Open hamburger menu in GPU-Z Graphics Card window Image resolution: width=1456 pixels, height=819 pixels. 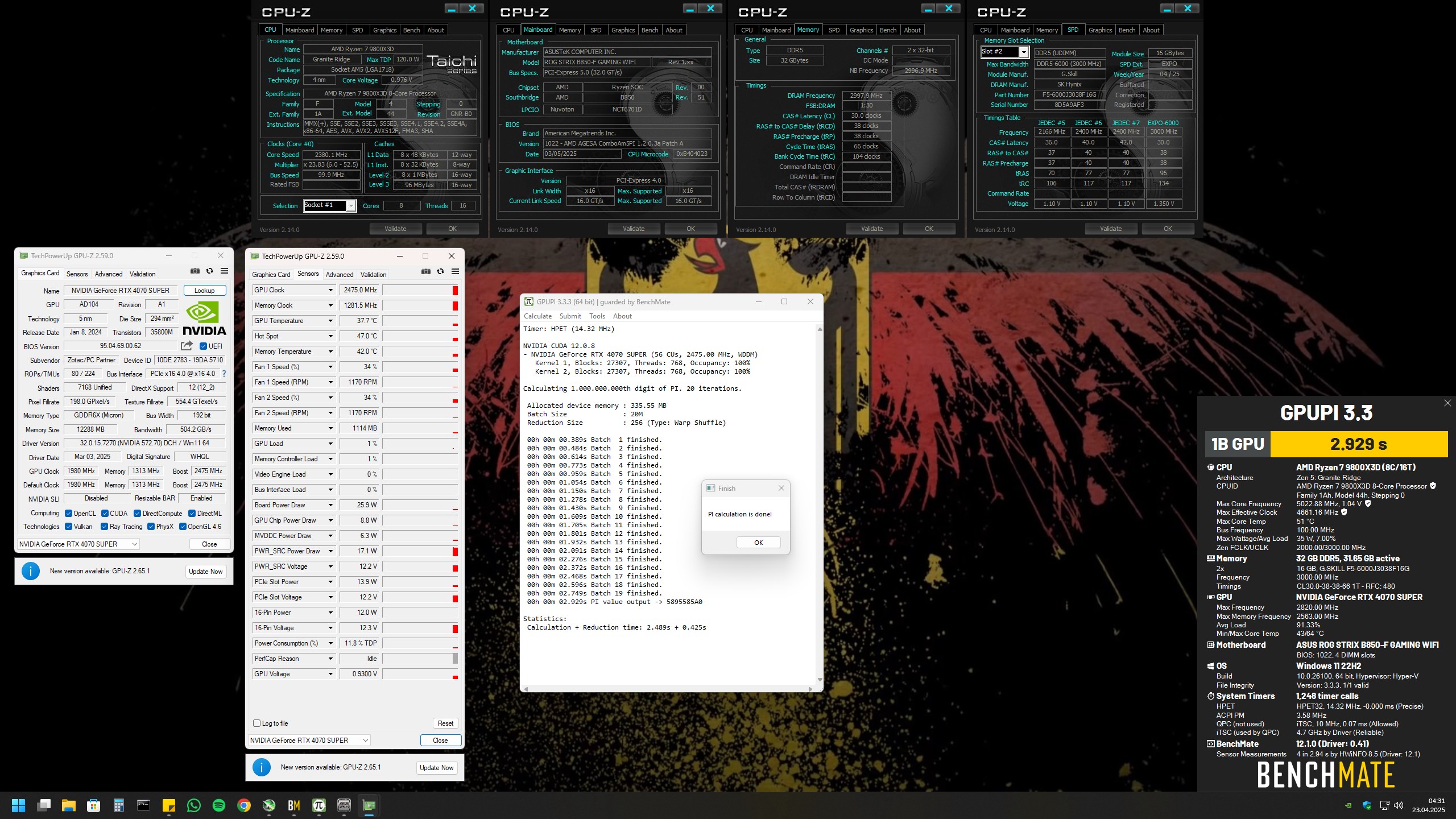click(x=225, y=271)
